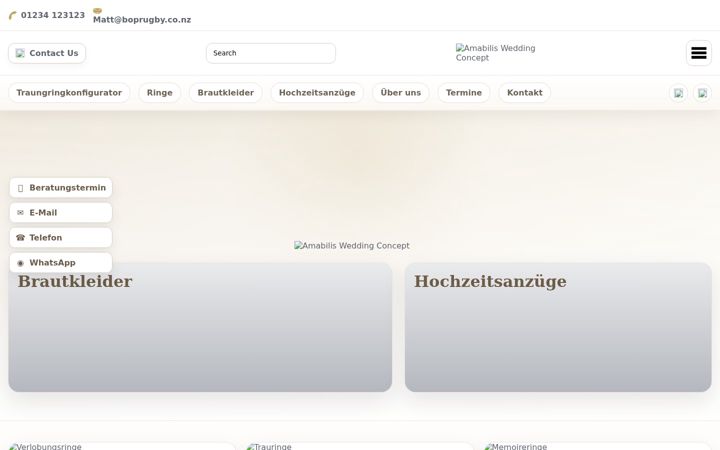Image resolution: width=720 pixels, height=450 pixels.
Task: Open the Verlobungsringe image card
Action: tap(122, 446)
